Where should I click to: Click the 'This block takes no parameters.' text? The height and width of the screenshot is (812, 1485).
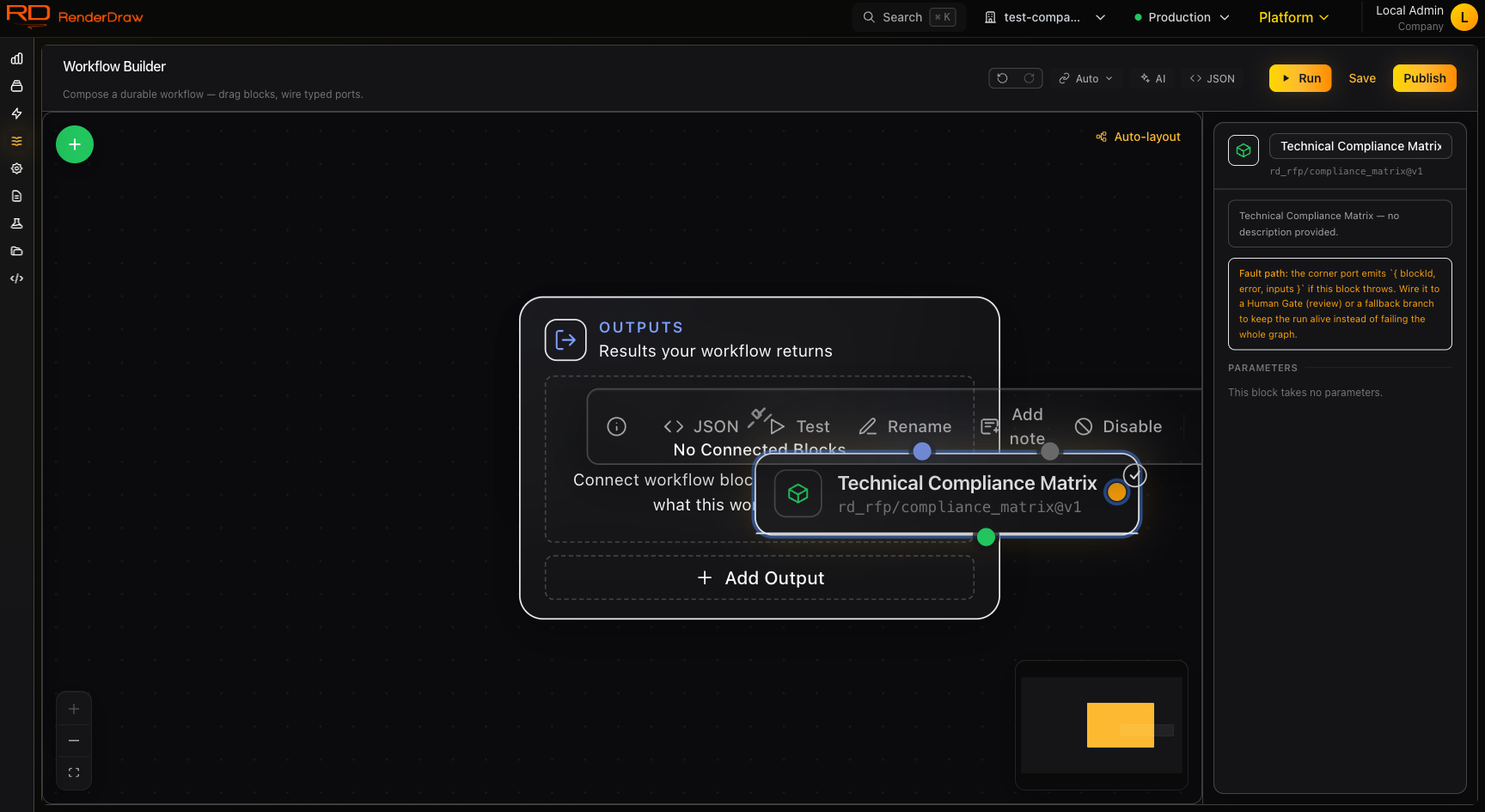pyautogui.click(x=1305, y=393)
